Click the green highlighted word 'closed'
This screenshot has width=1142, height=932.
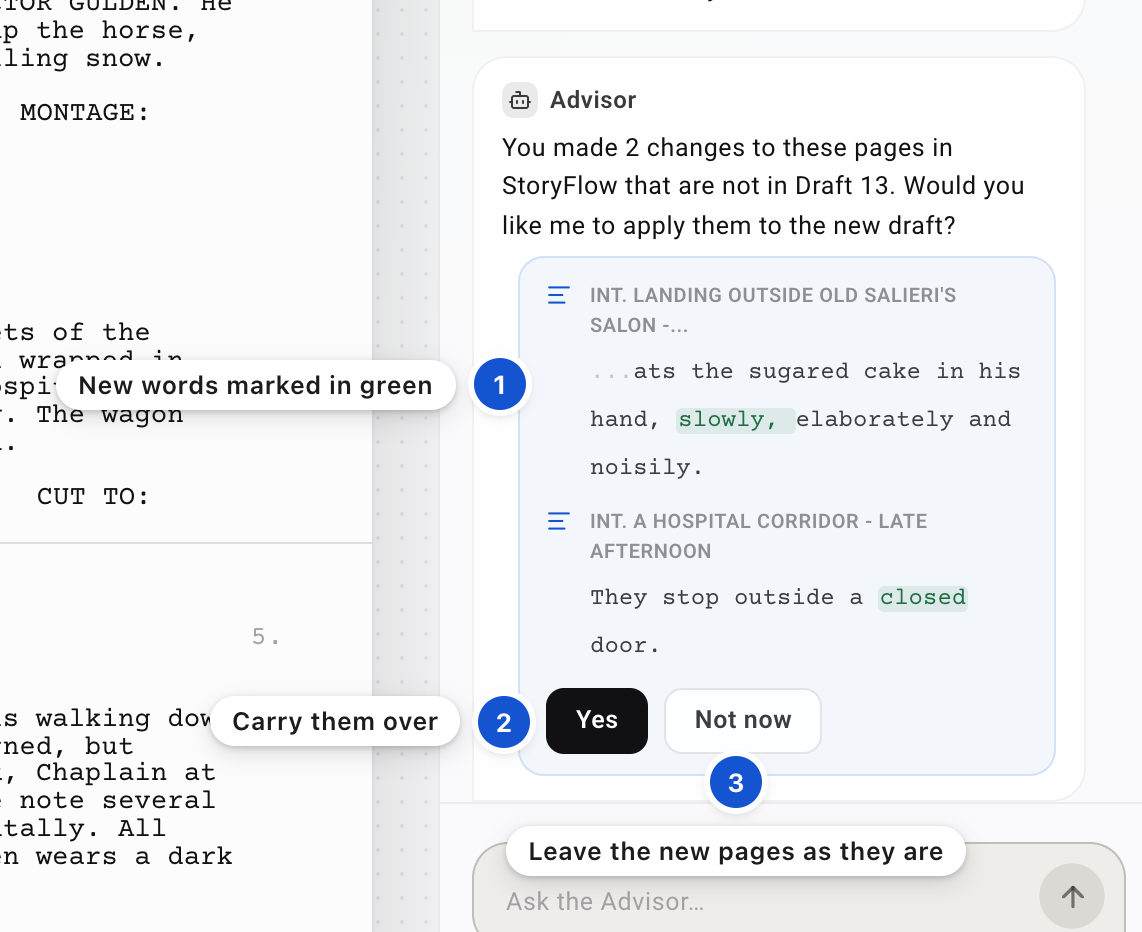[922, 598]
